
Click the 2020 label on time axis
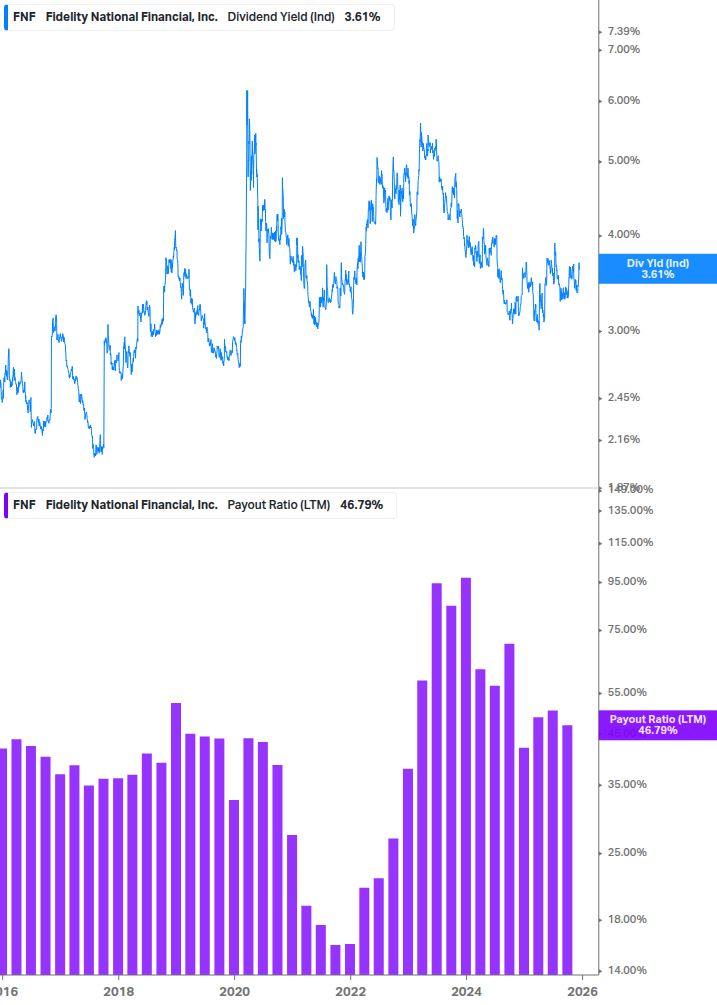point(235,992)
